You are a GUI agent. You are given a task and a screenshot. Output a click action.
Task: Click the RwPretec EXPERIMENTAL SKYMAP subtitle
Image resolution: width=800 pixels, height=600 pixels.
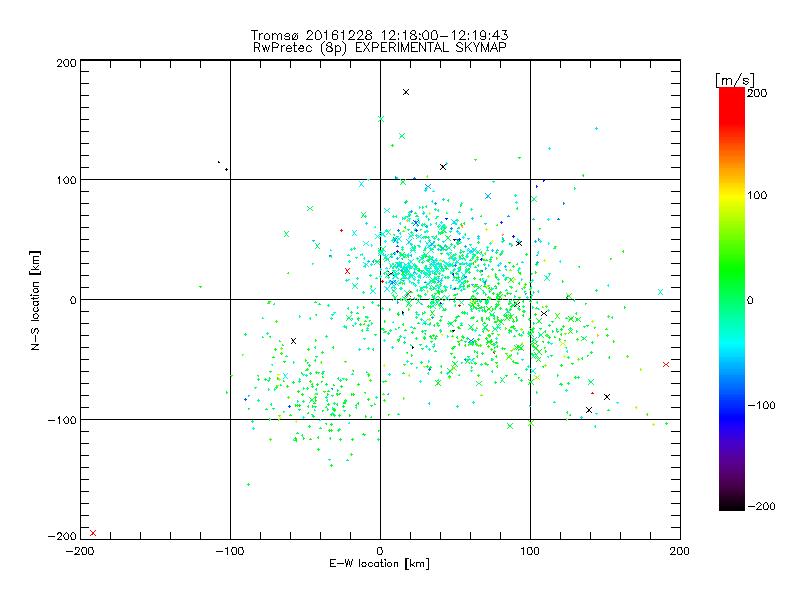[379, 48]
